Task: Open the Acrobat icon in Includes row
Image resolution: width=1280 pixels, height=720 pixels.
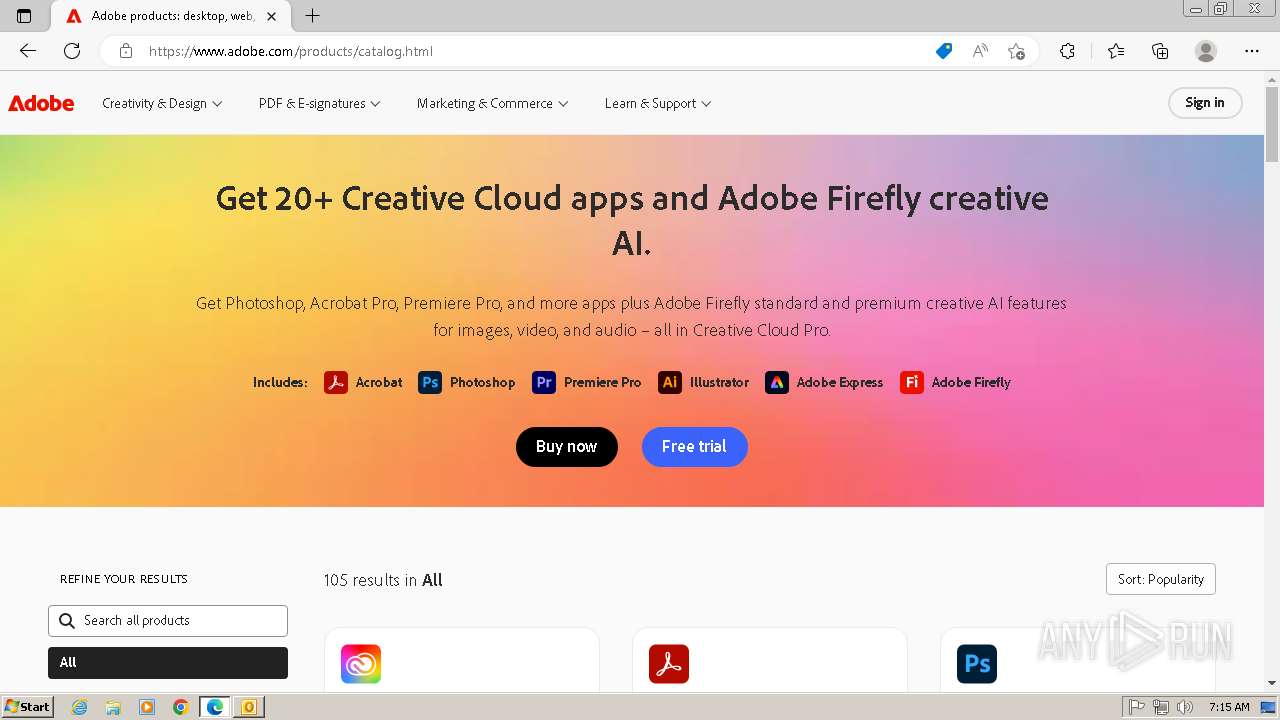Action: point(336,382)
